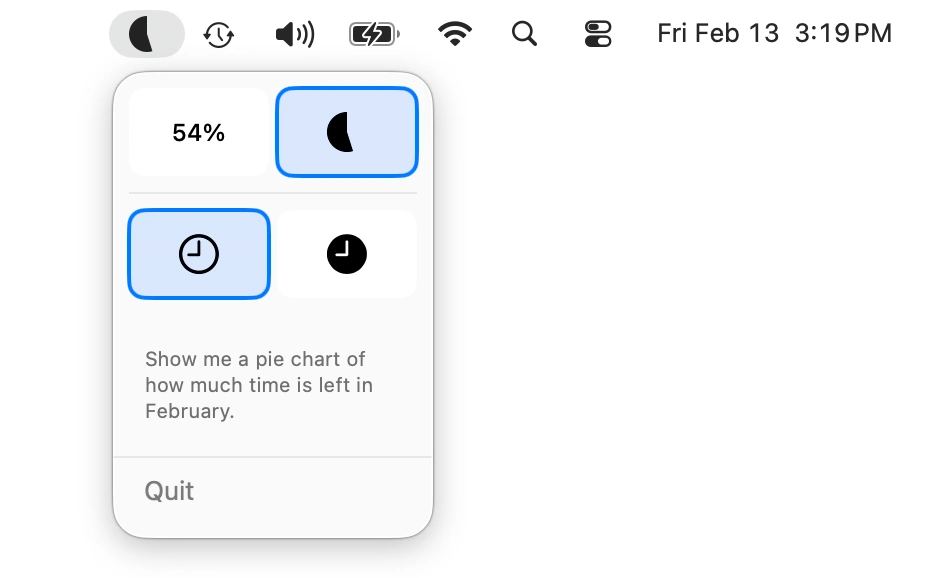Click the February time-remaining prompt text
925x578 pixels.
[x=258, y=384]
